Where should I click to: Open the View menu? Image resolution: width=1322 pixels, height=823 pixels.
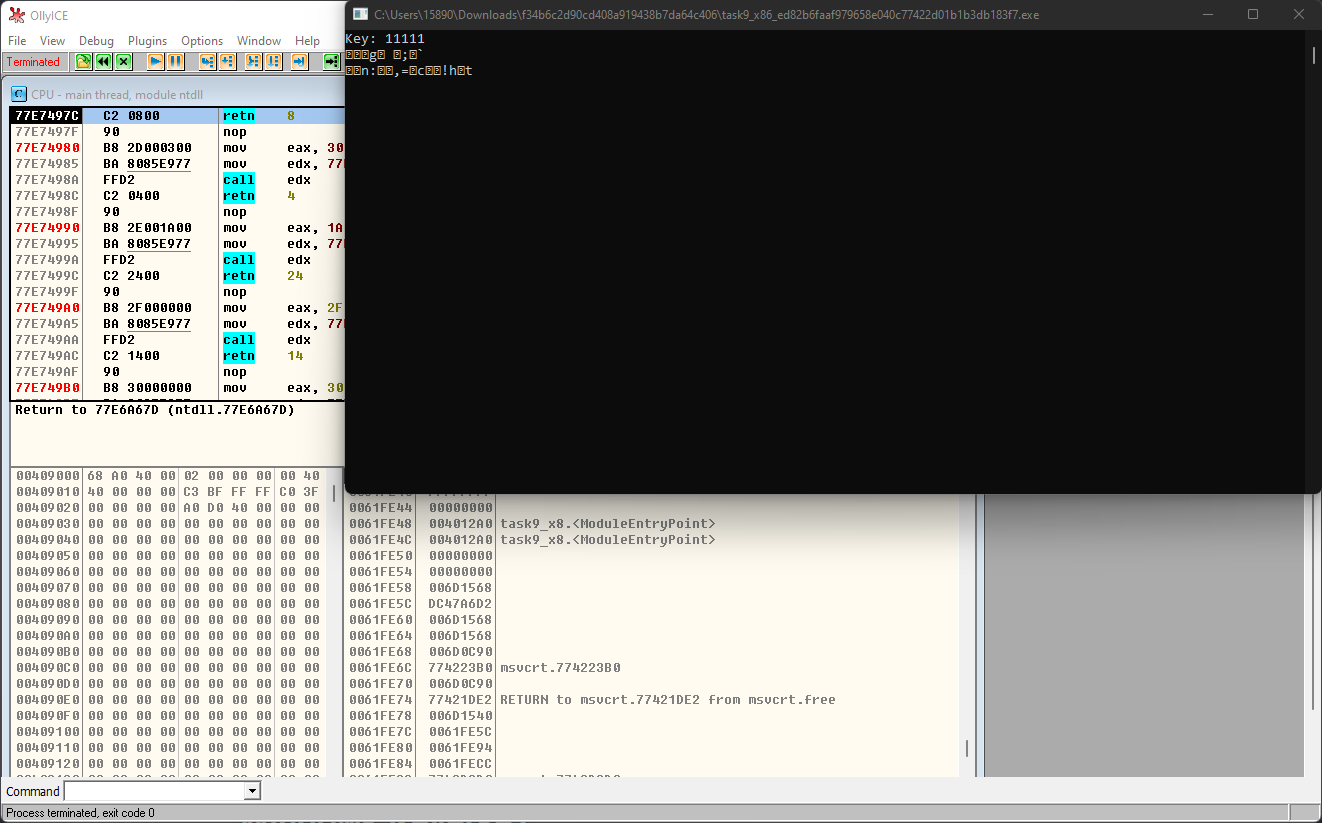53,41
